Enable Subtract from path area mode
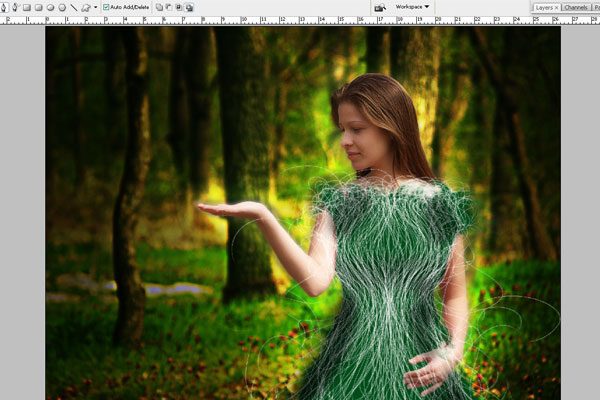 (169, 7)
